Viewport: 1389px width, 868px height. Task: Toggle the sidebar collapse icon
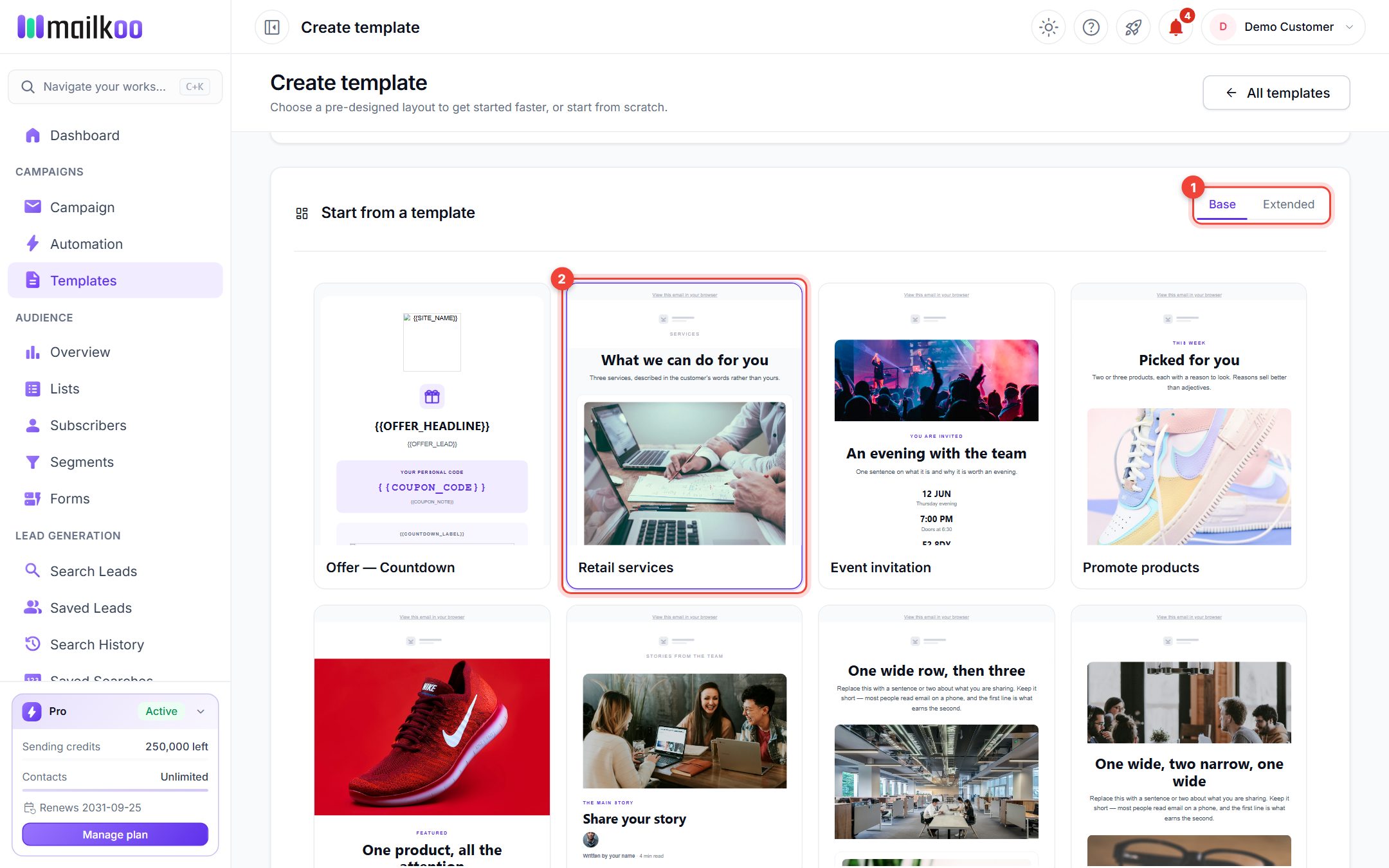[x=272, y=27]
